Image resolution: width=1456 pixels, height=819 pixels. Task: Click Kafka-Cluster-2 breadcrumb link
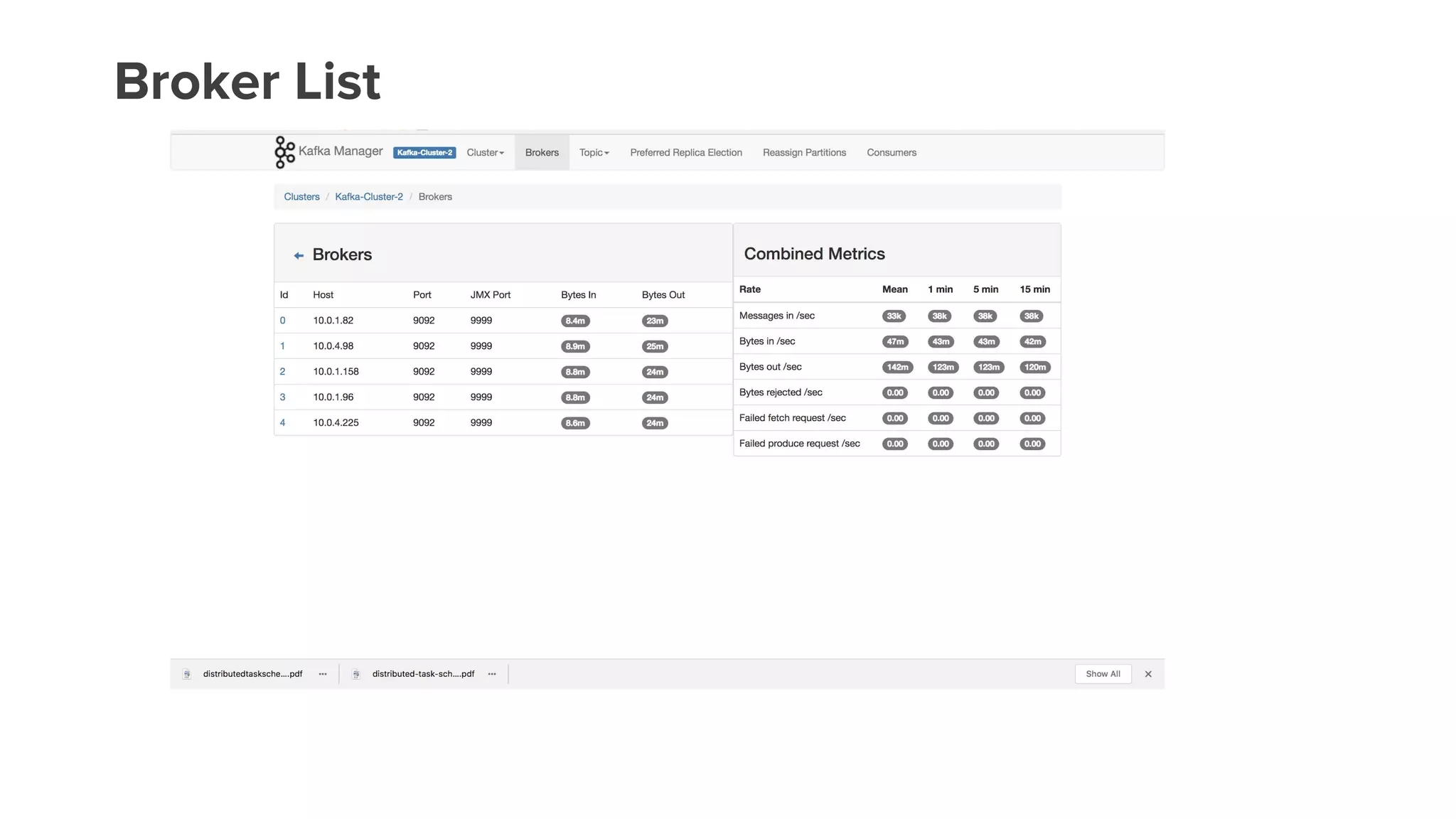pos(368,197)
